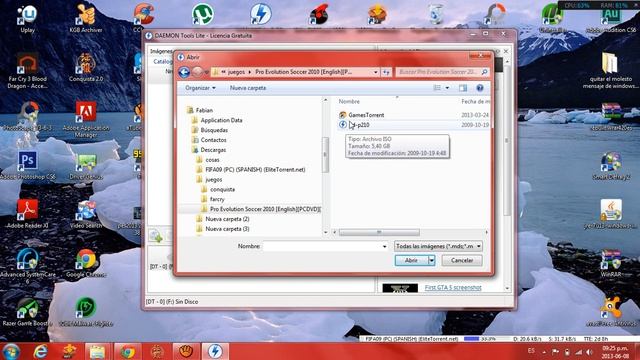
Task: Launch Far Cry 3 Blood Dragon shortcut
Action: pyautogui.click(x=27, y=71)
